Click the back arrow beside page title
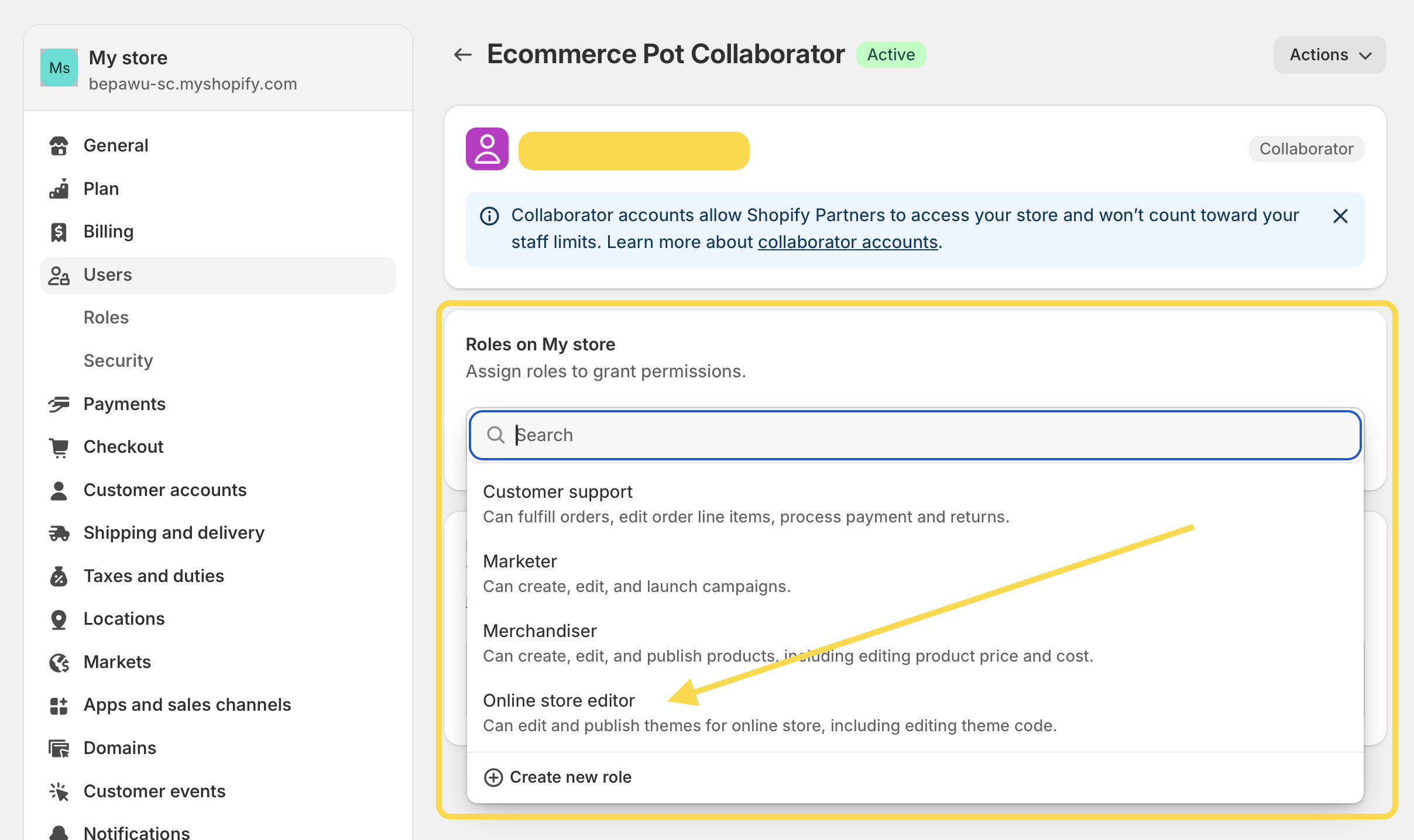 coord(462,54)
